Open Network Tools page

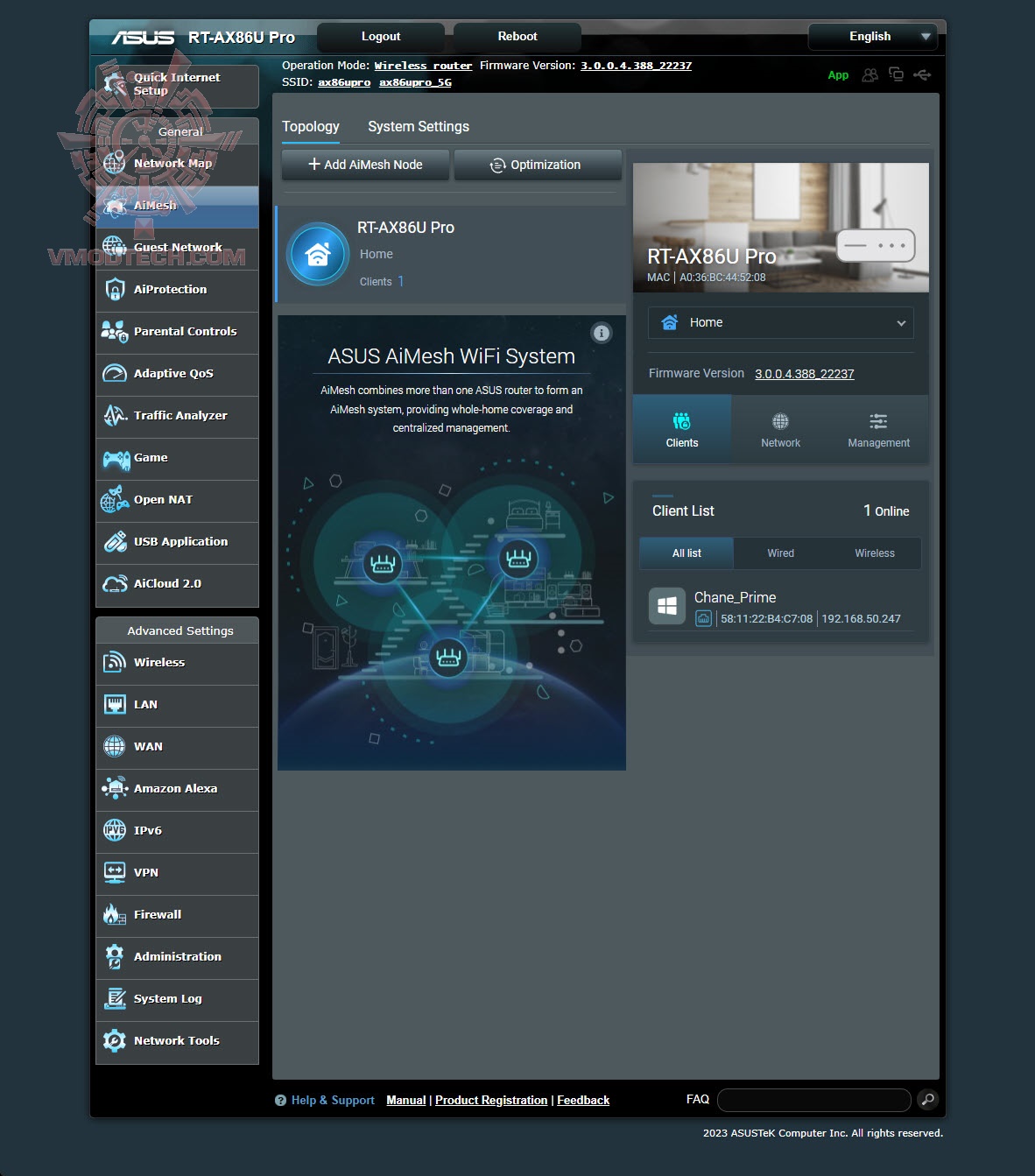(177, 1041)
